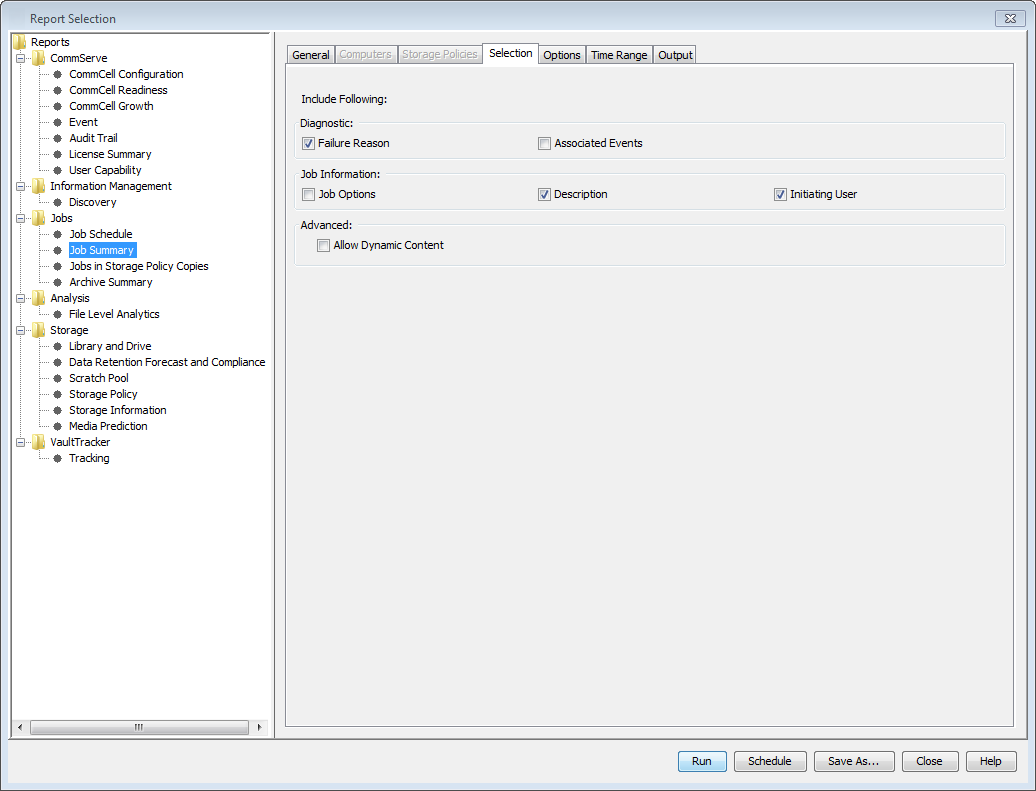Uncheck the Failure Reason option
Image resolution: width=1036 pixels, height=791 pixels.
(x=308, y=143)
